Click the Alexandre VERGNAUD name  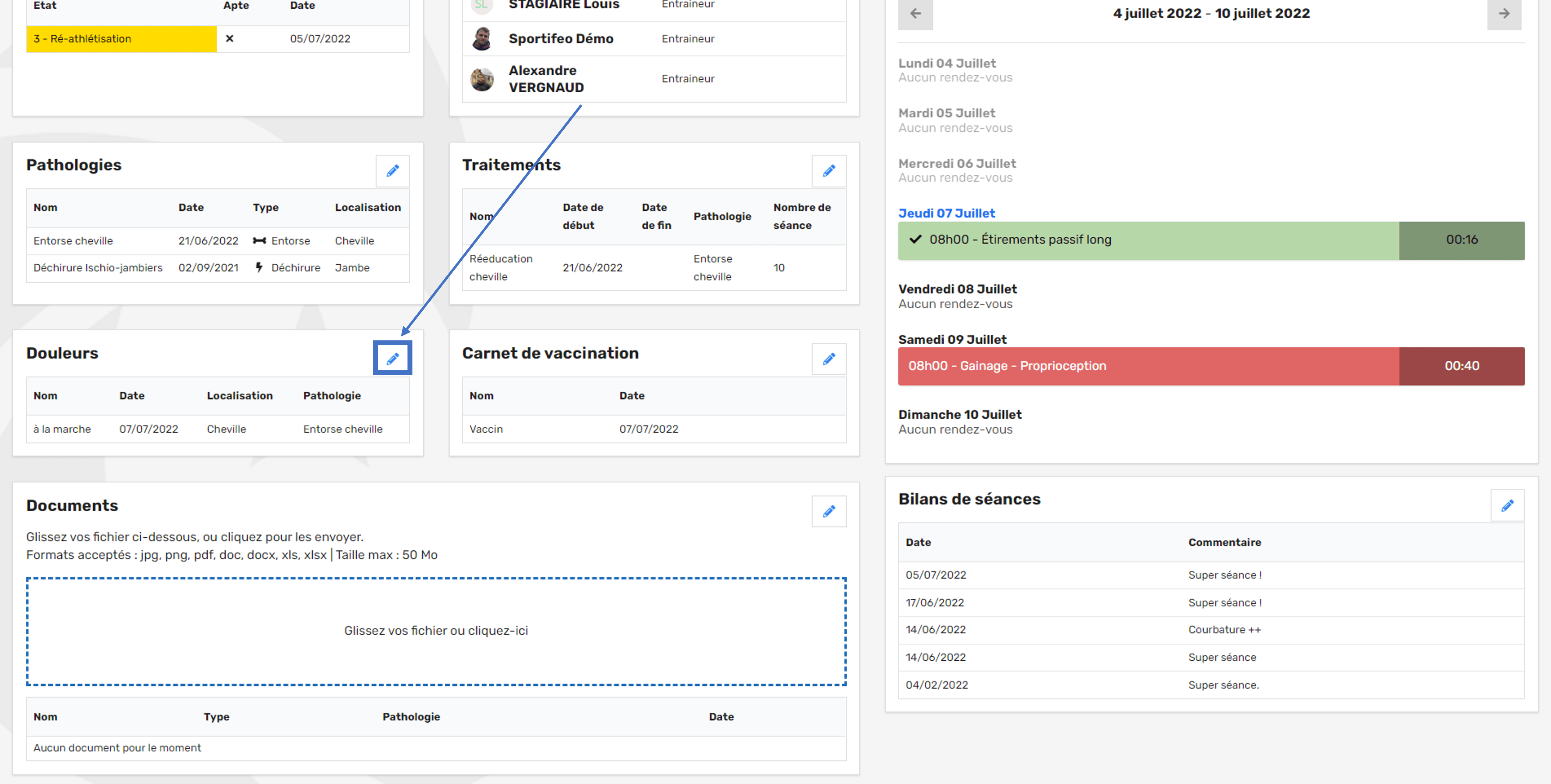click(x=546, y=79)
